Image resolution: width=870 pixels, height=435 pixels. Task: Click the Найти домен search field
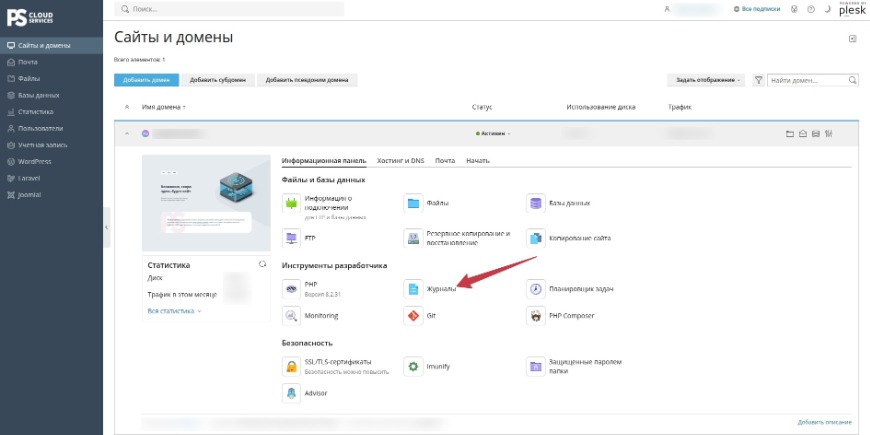[x=813, y=80]
